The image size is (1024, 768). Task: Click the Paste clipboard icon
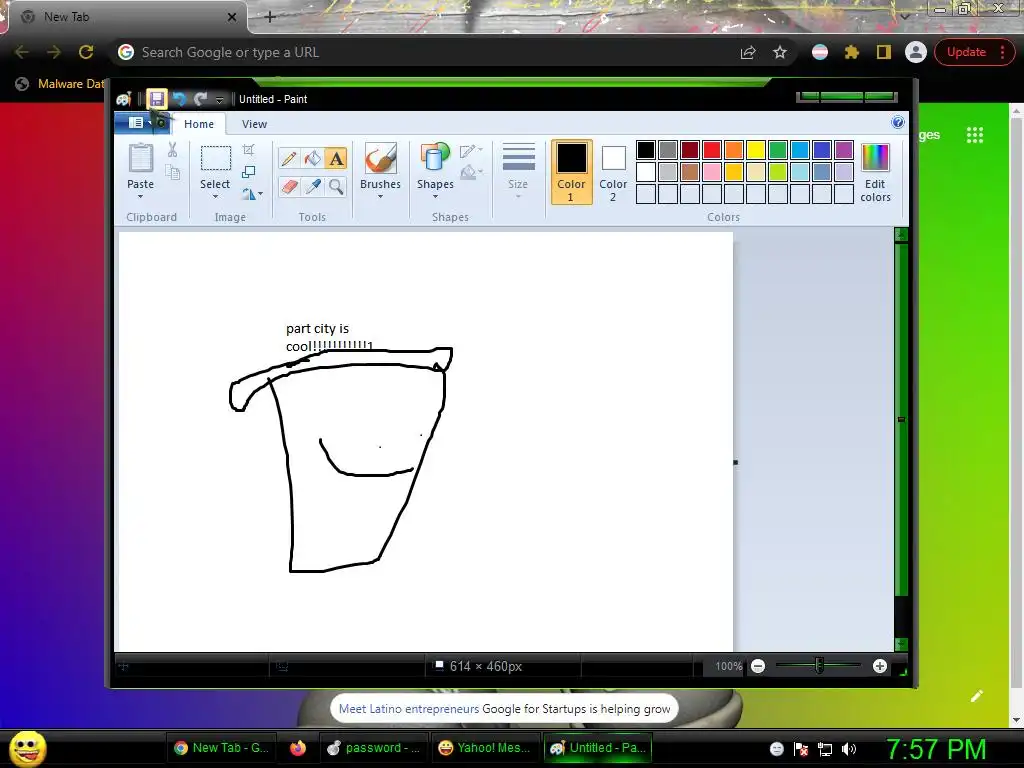click(140, 159)
